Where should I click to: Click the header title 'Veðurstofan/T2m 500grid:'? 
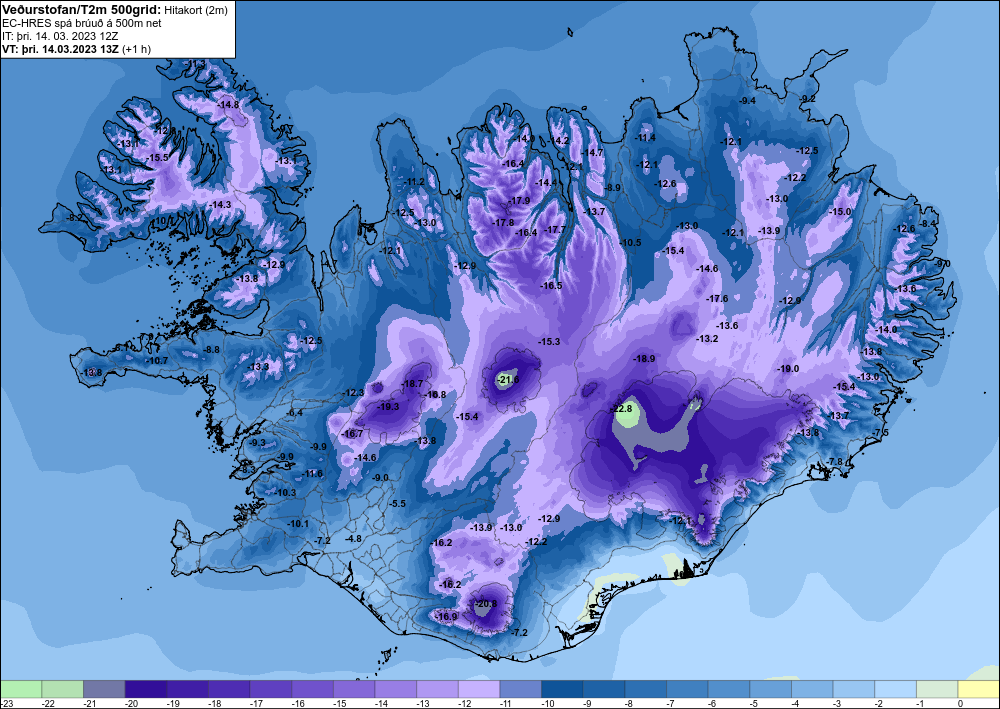point(80,10)
